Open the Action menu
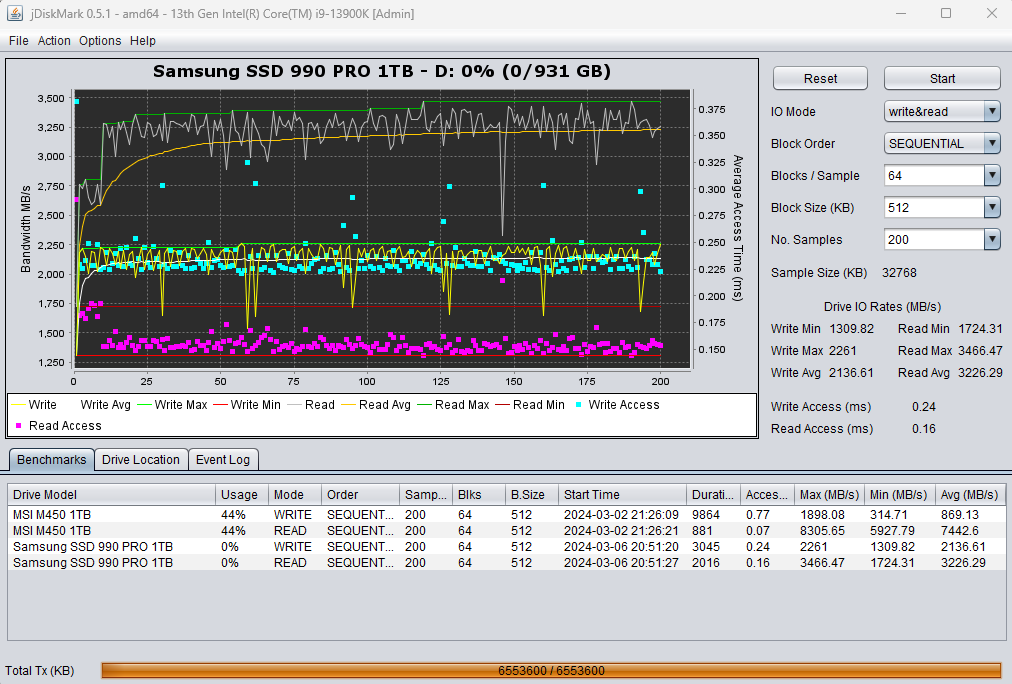 tap(54, 41)
